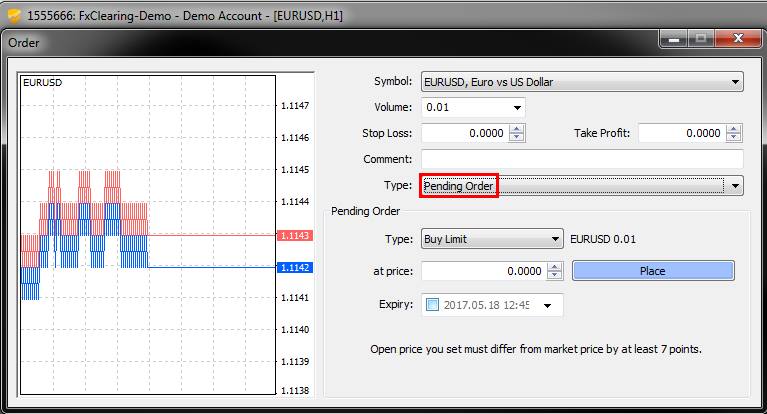Increase at price with up arrow
Screen dimensions: 767x414
(x=555, y=266)
